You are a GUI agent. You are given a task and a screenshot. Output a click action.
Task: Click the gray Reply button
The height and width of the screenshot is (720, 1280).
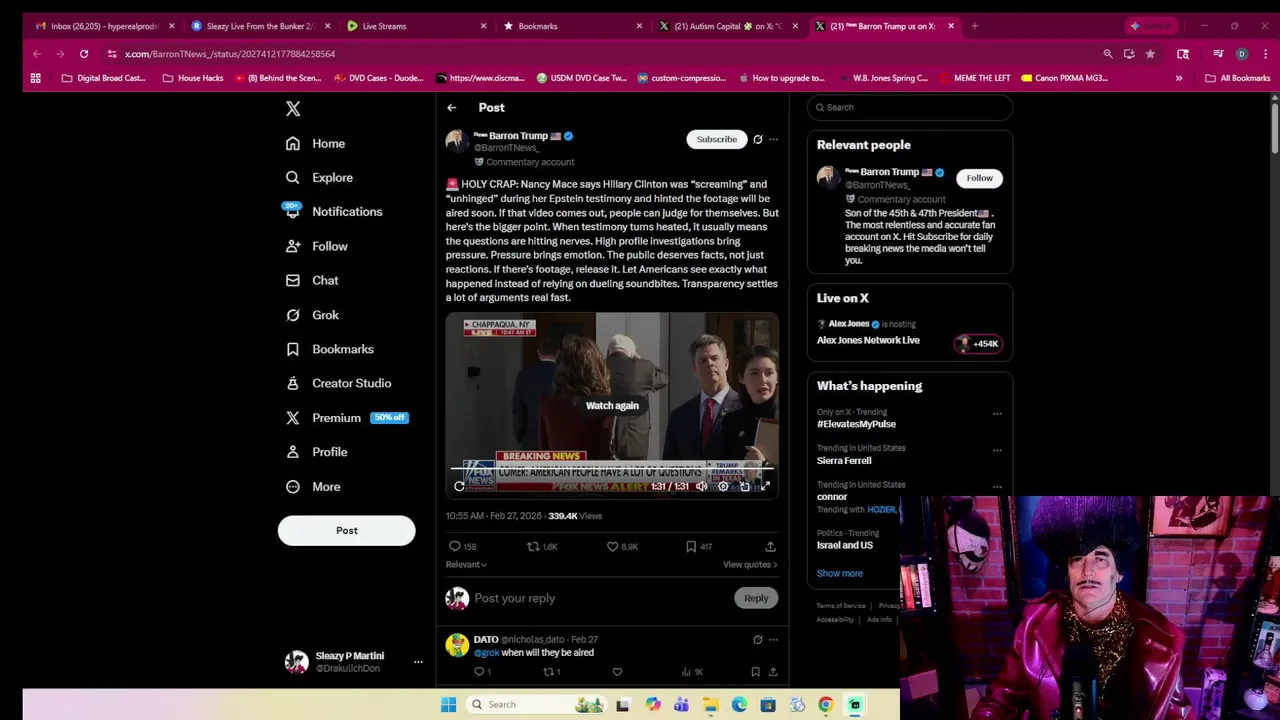(x=756, y=598)
